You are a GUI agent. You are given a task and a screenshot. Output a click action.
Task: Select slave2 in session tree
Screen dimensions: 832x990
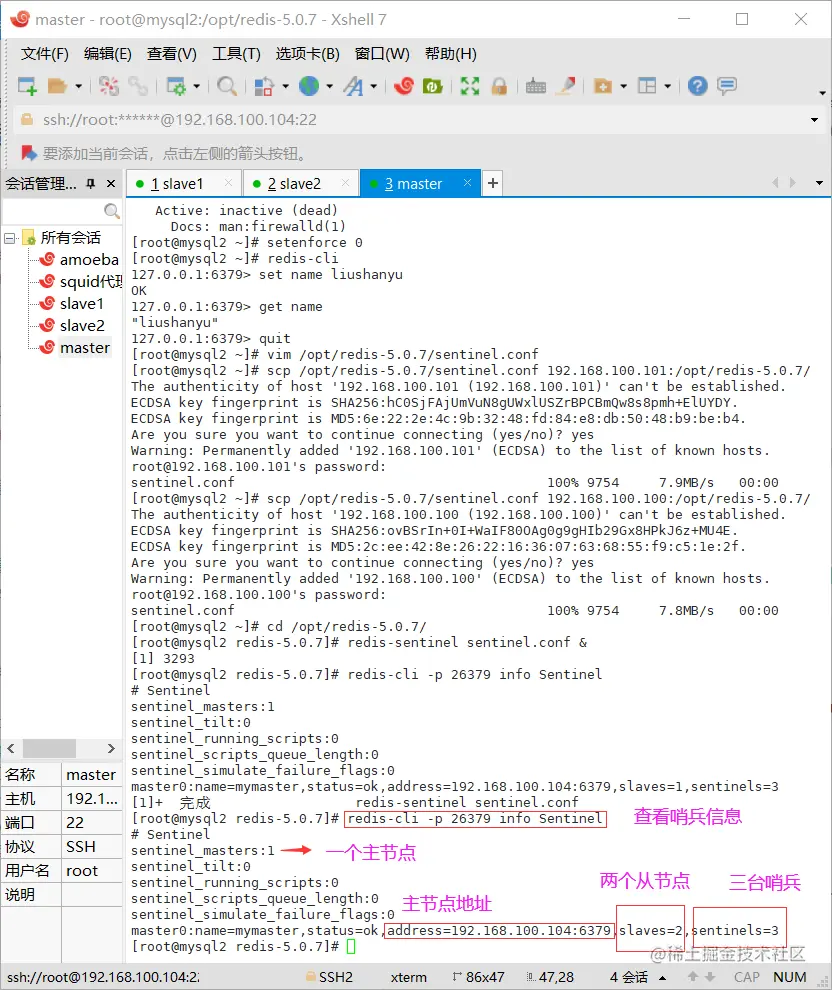81,326
